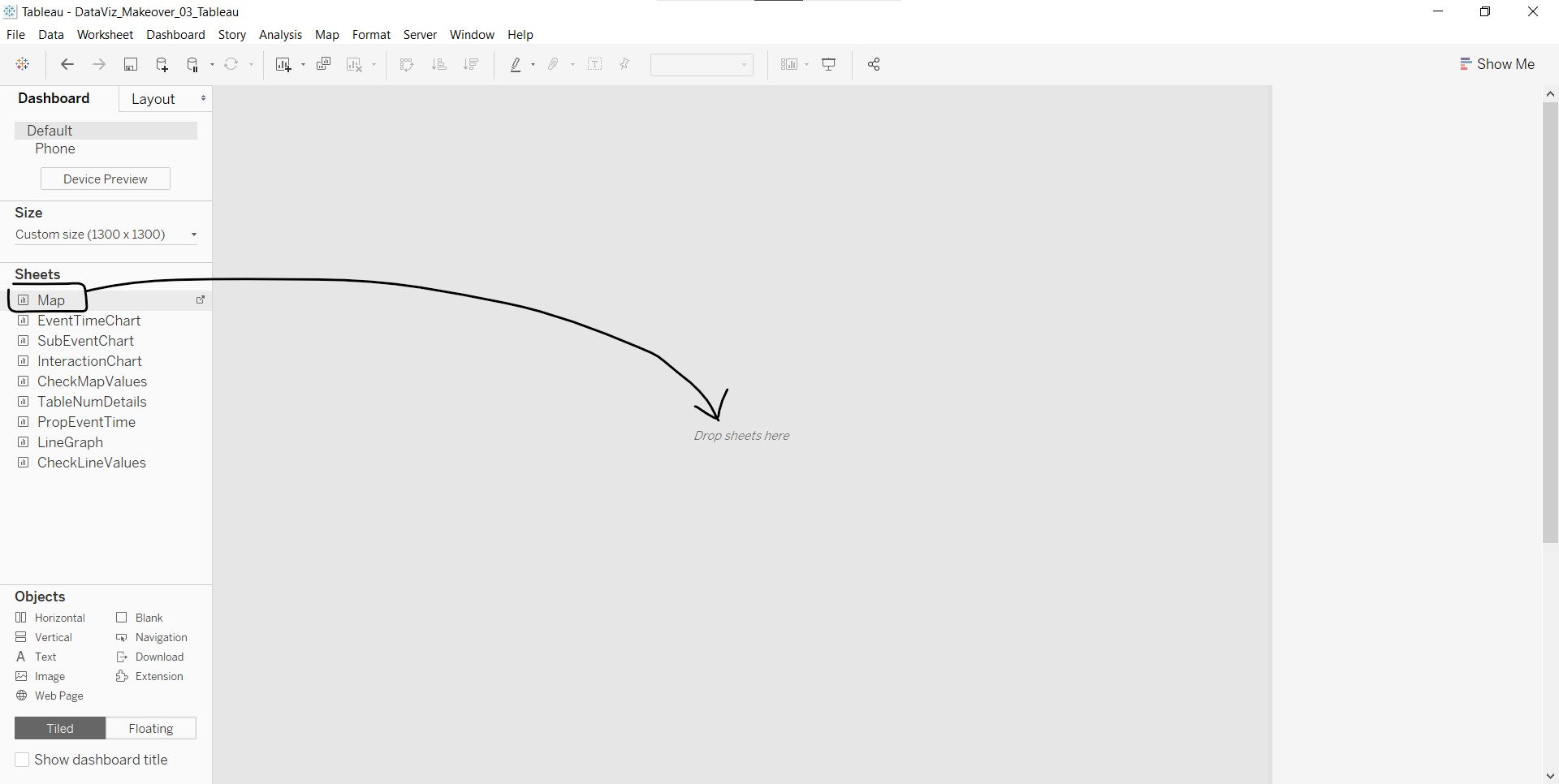
Task: Select the EventTimeChart sheet
Action: 89,321
